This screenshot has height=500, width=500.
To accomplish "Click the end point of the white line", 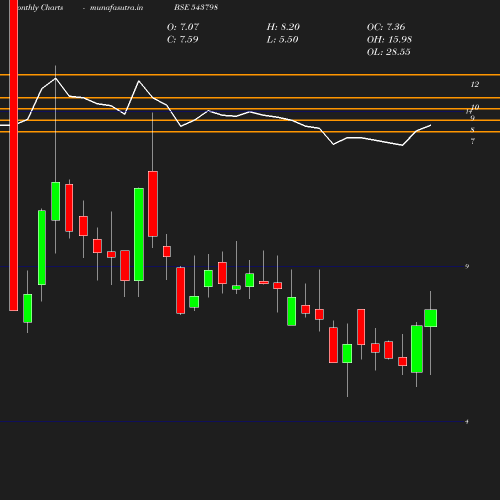I will click(x=431, y=125).
